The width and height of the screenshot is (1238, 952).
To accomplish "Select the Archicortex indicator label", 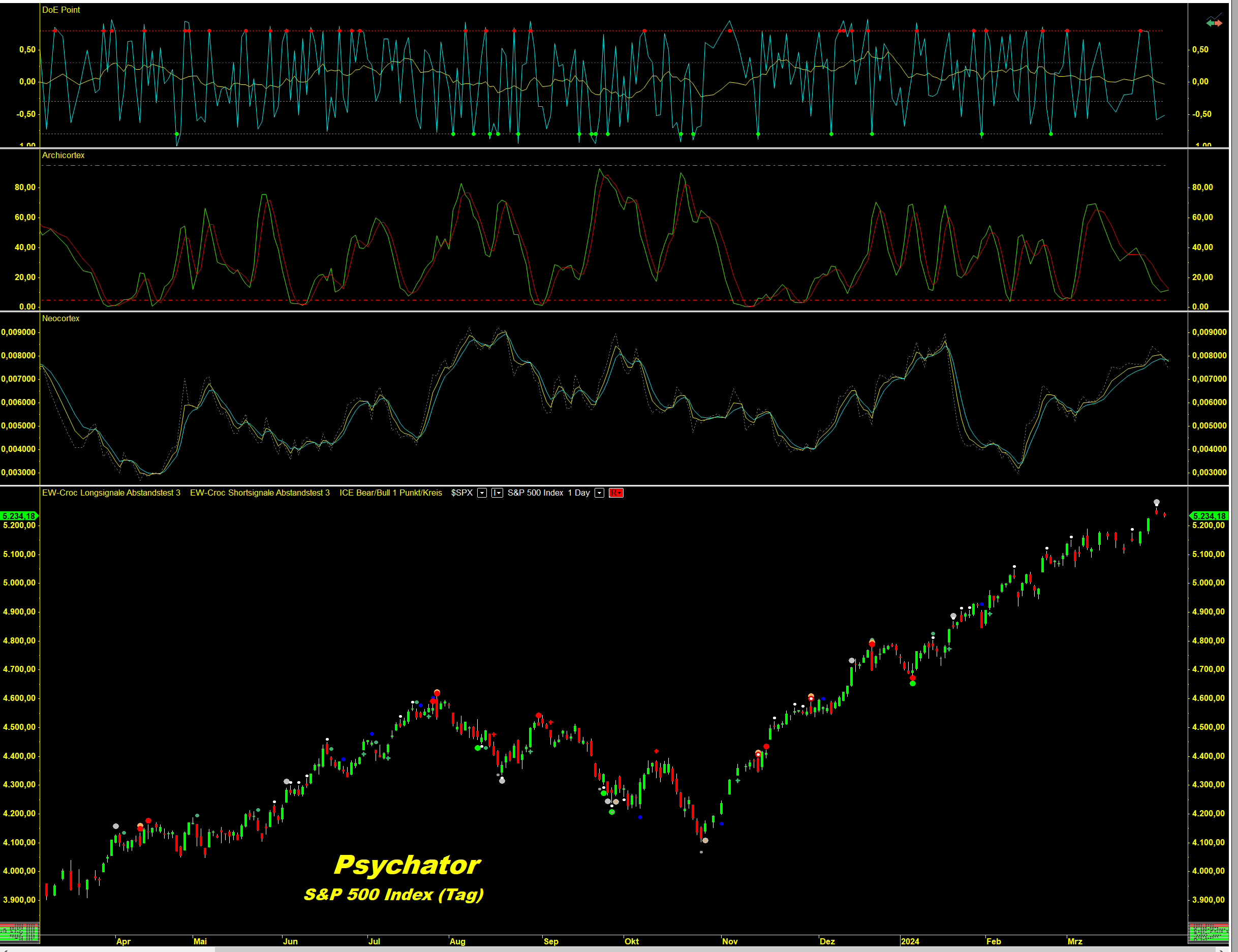I will coord(63,155).
